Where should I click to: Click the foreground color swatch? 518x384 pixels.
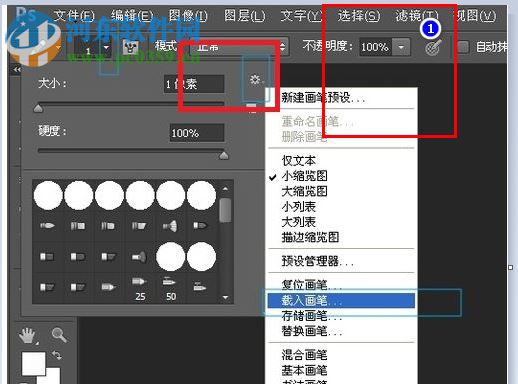click(33, 363)
